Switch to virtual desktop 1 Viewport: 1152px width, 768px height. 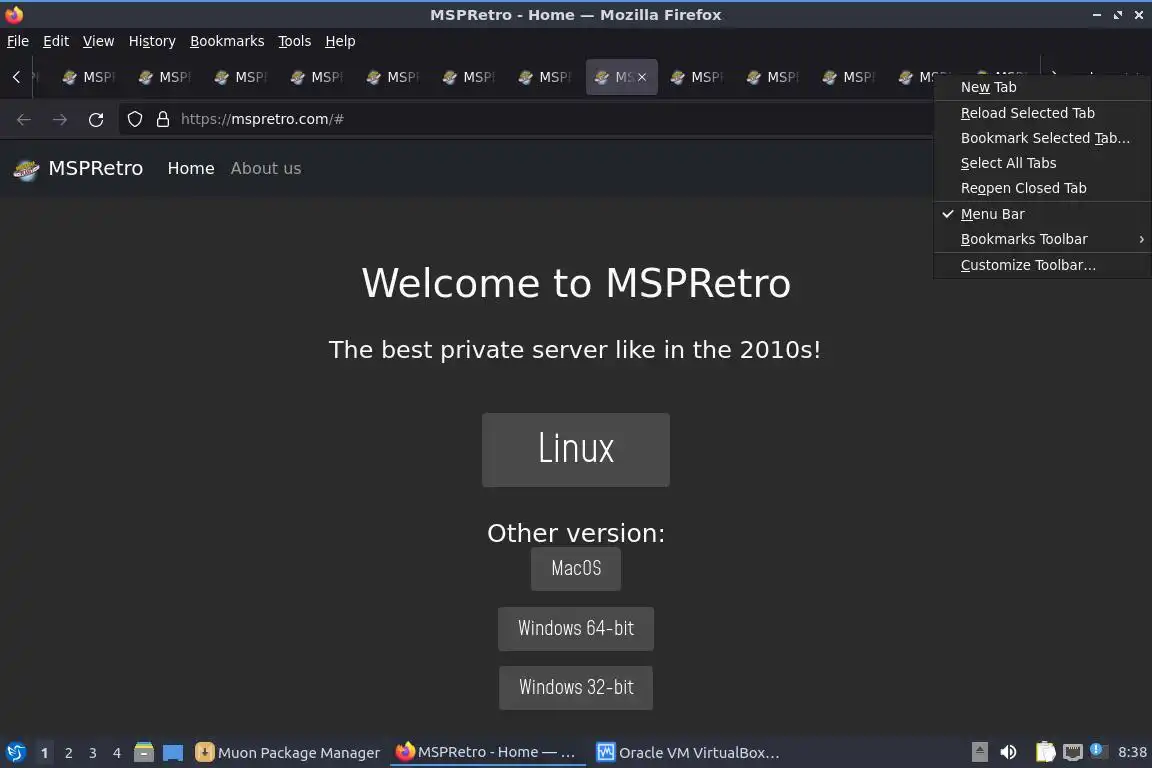[x=44, y=753]
